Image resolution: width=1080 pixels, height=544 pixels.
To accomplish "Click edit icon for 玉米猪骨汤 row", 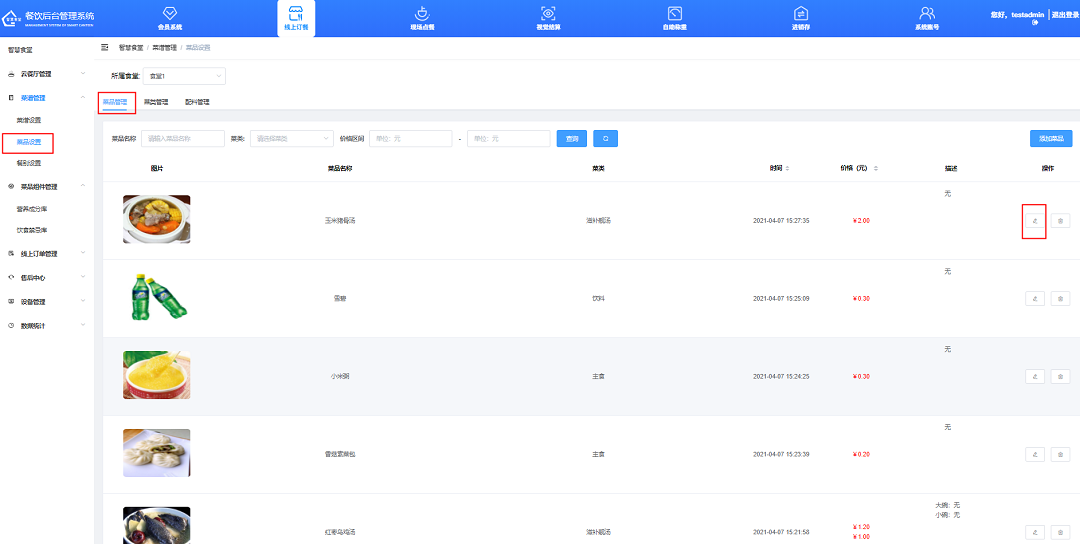I will (x=1034, y=220).
